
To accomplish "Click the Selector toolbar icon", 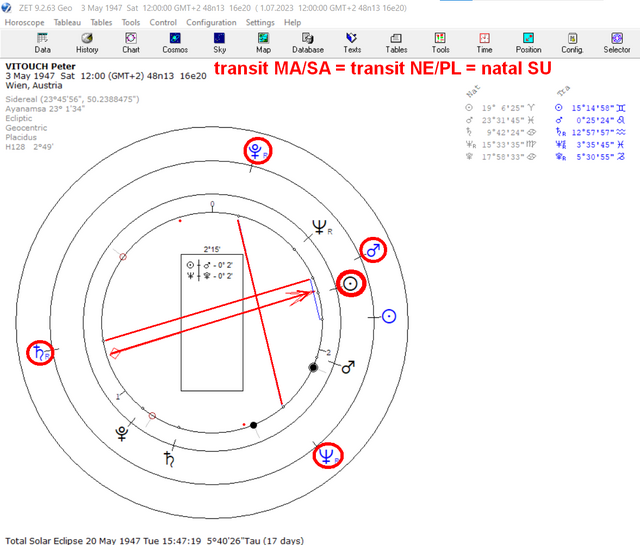I will pyautogui.click(x=617, y=43).
